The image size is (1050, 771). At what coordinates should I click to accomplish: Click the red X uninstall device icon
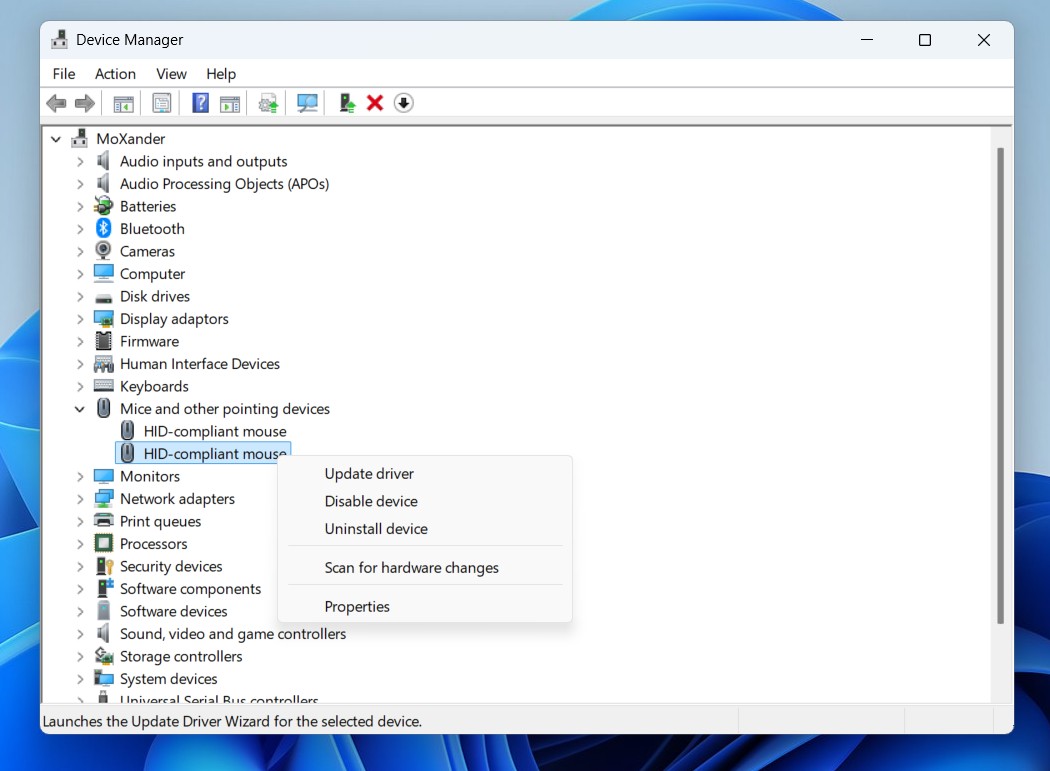click(x=375, y=103)
